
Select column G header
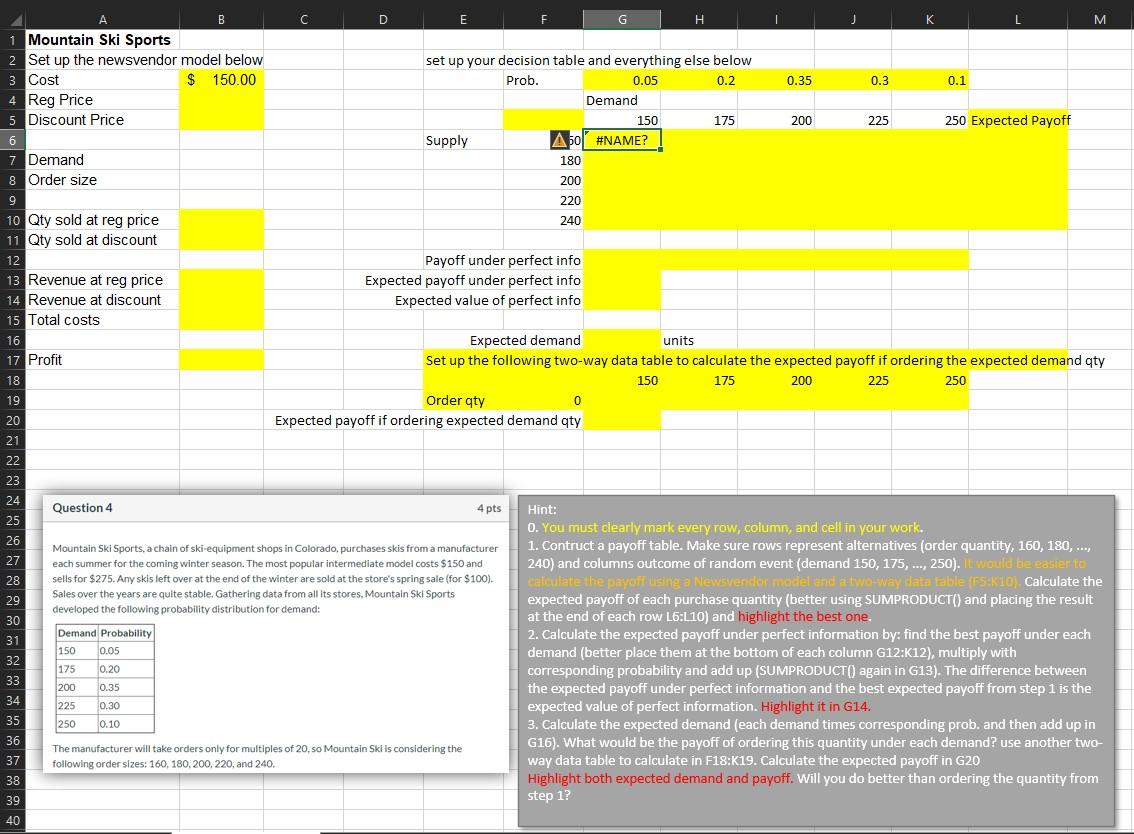(x=622, y=20)
